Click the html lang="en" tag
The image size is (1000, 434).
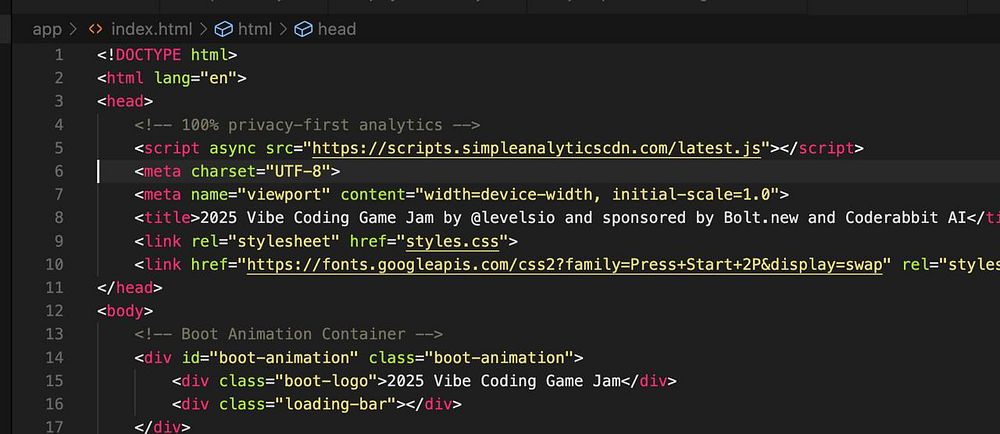(x=172, y=78)
